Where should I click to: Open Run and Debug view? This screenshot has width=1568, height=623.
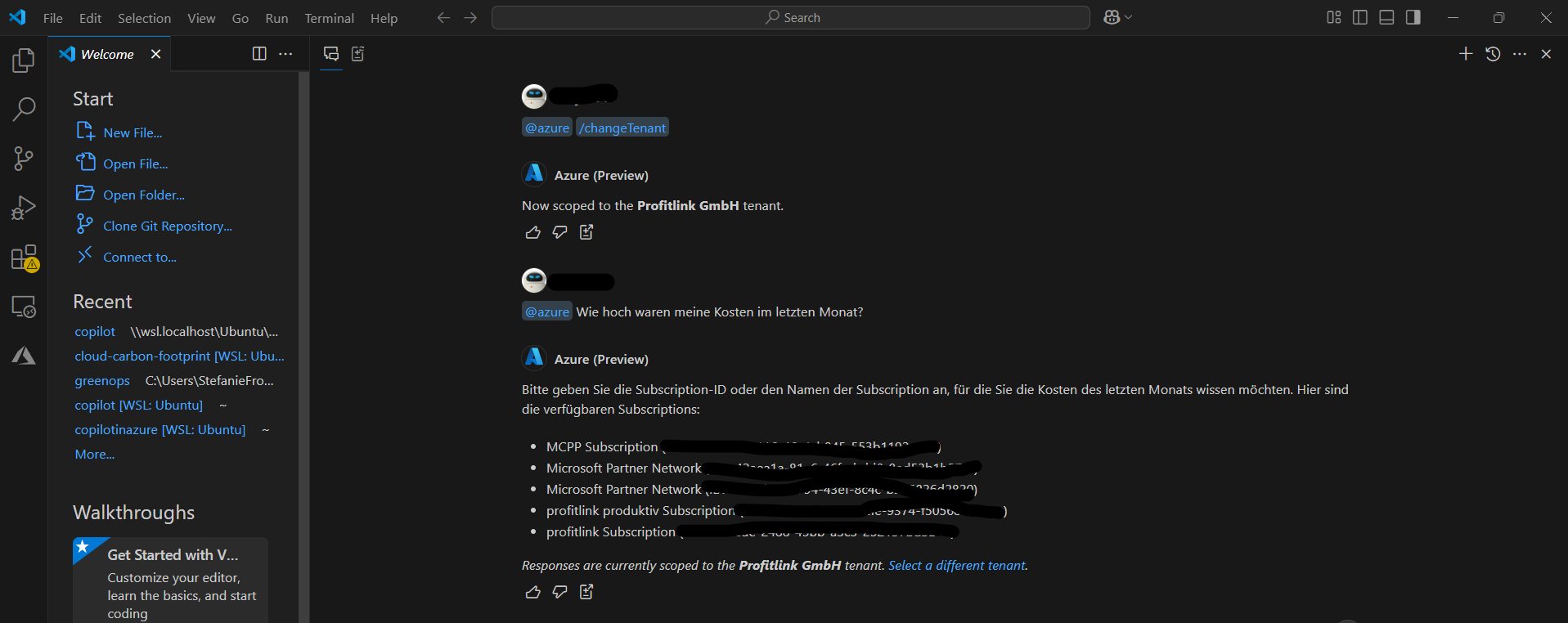click(24, 208)
